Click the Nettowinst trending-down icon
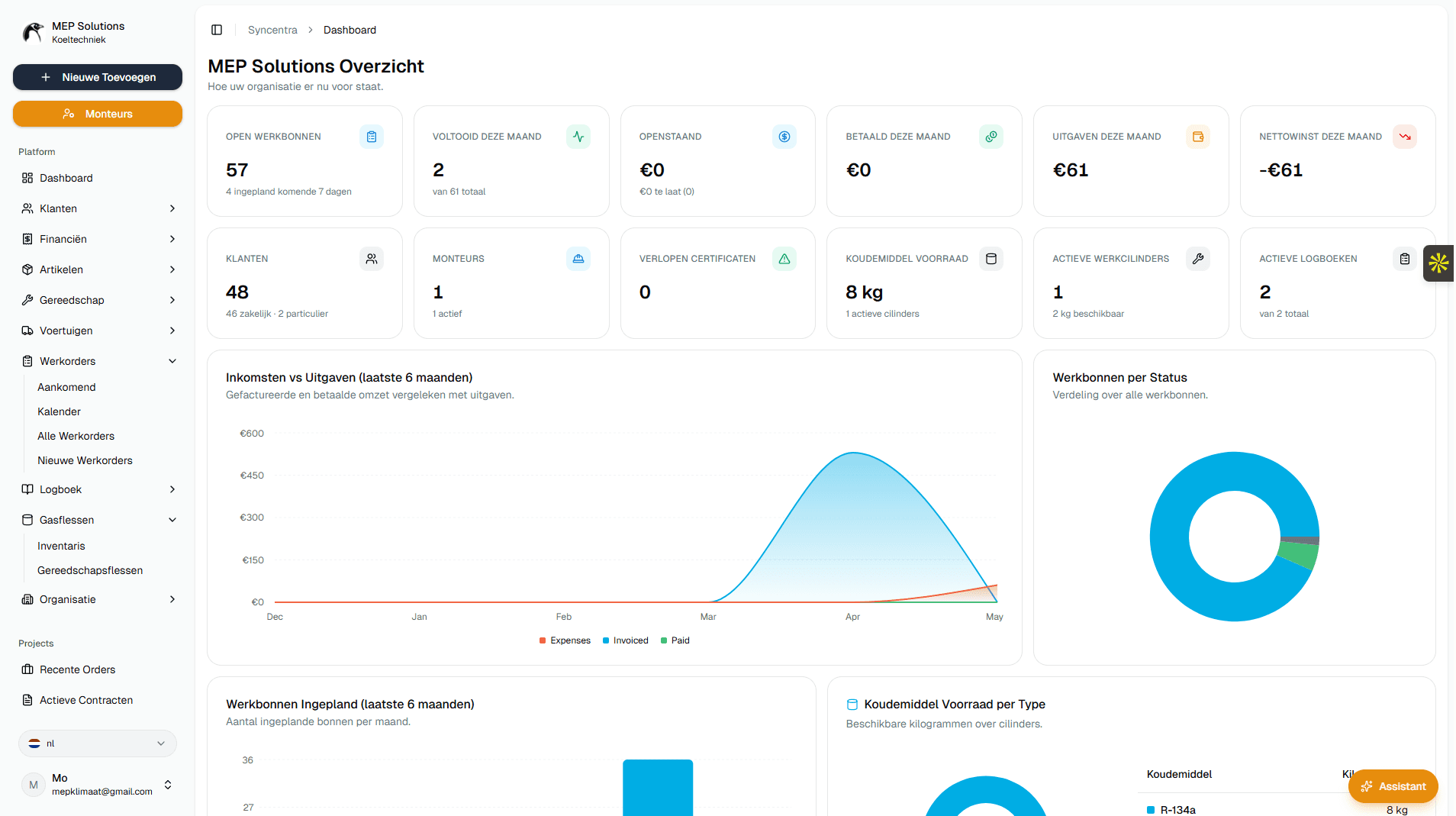Image resolution: width=1456 pixels, height=816 pixels. 1405,137
